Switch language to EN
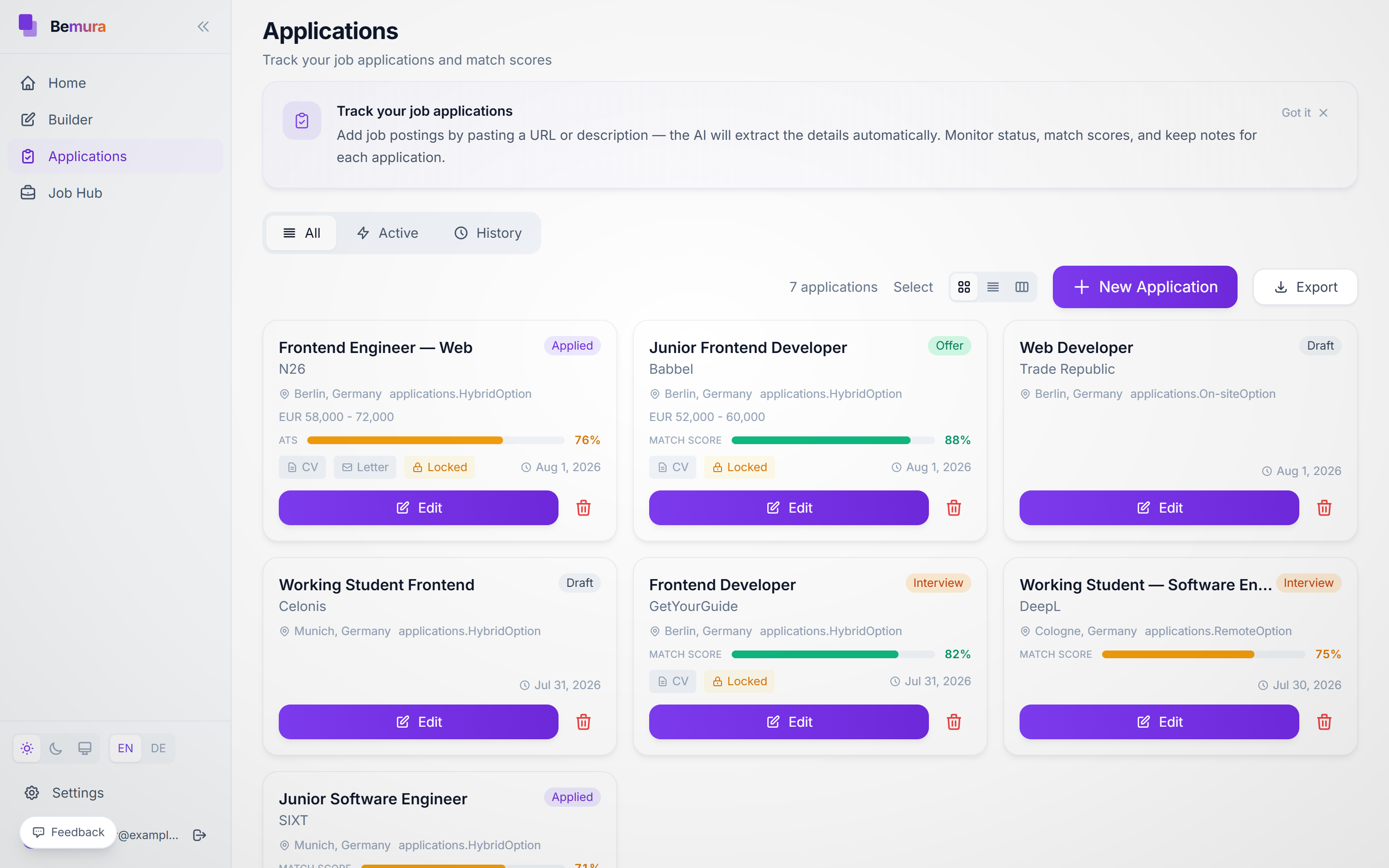 [x=125, y=748]
